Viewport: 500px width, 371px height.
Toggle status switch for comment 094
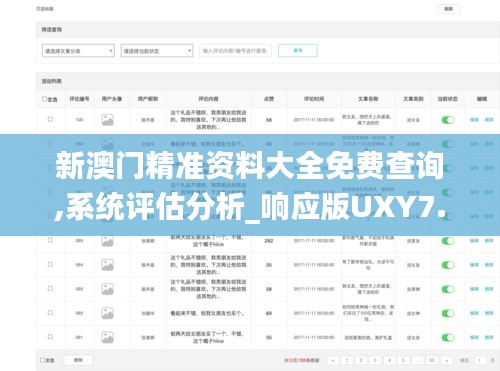click(448, 265)
